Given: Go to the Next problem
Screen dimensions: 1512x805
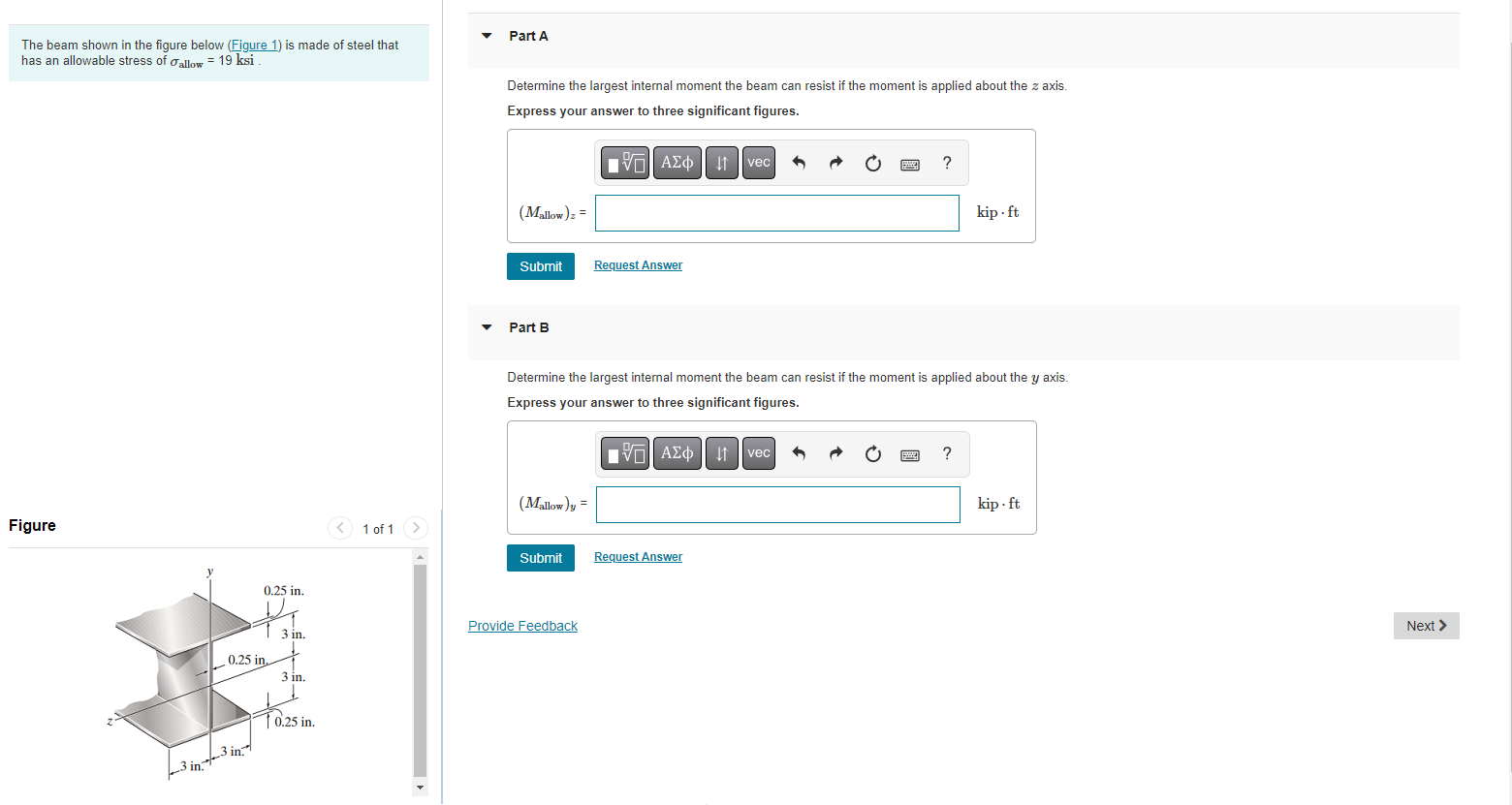Looking at the screenshot, I should coord(1427,626).
